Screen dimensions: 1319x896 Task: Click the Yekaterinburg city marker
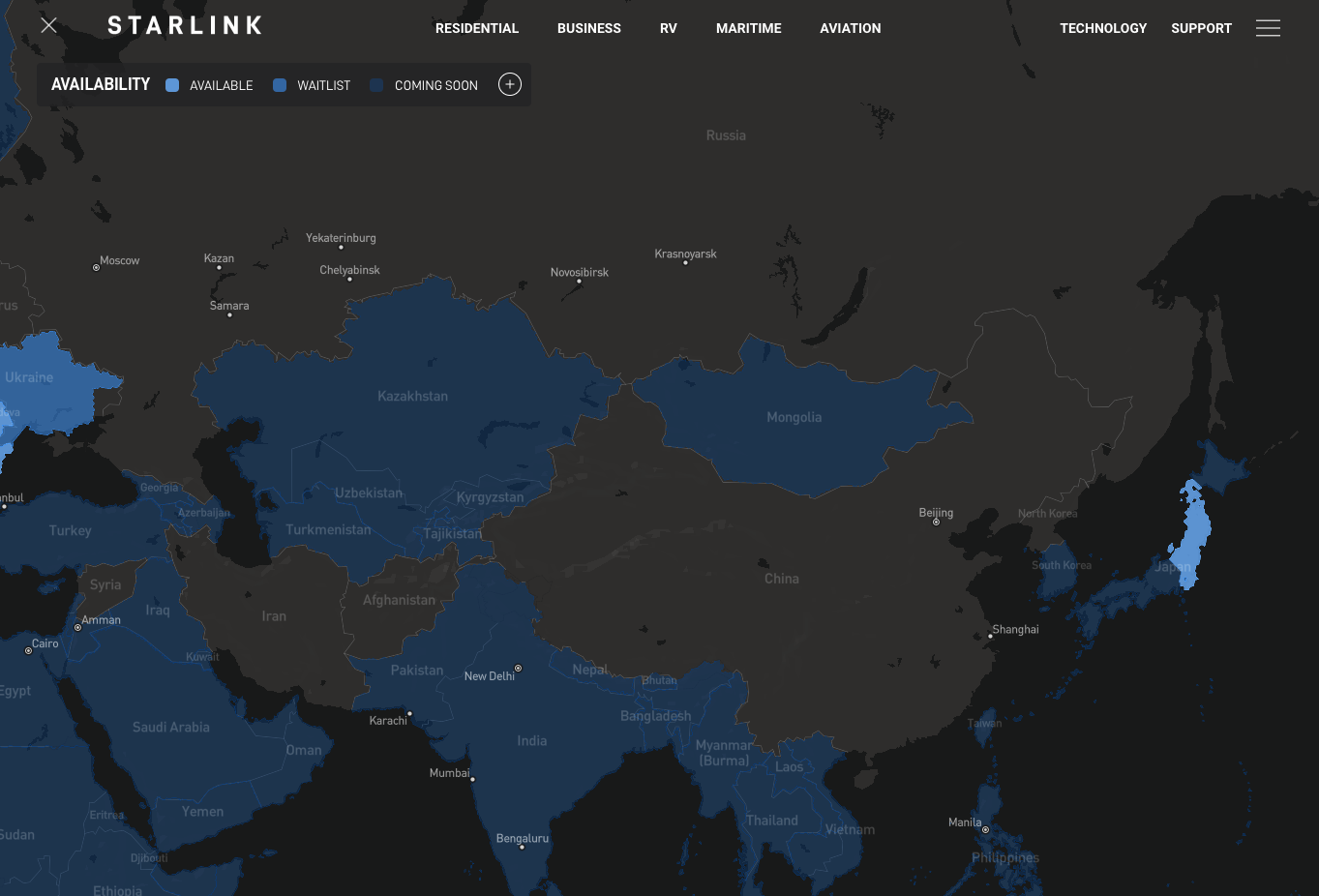pyautogui.click(x=341, y=247)
